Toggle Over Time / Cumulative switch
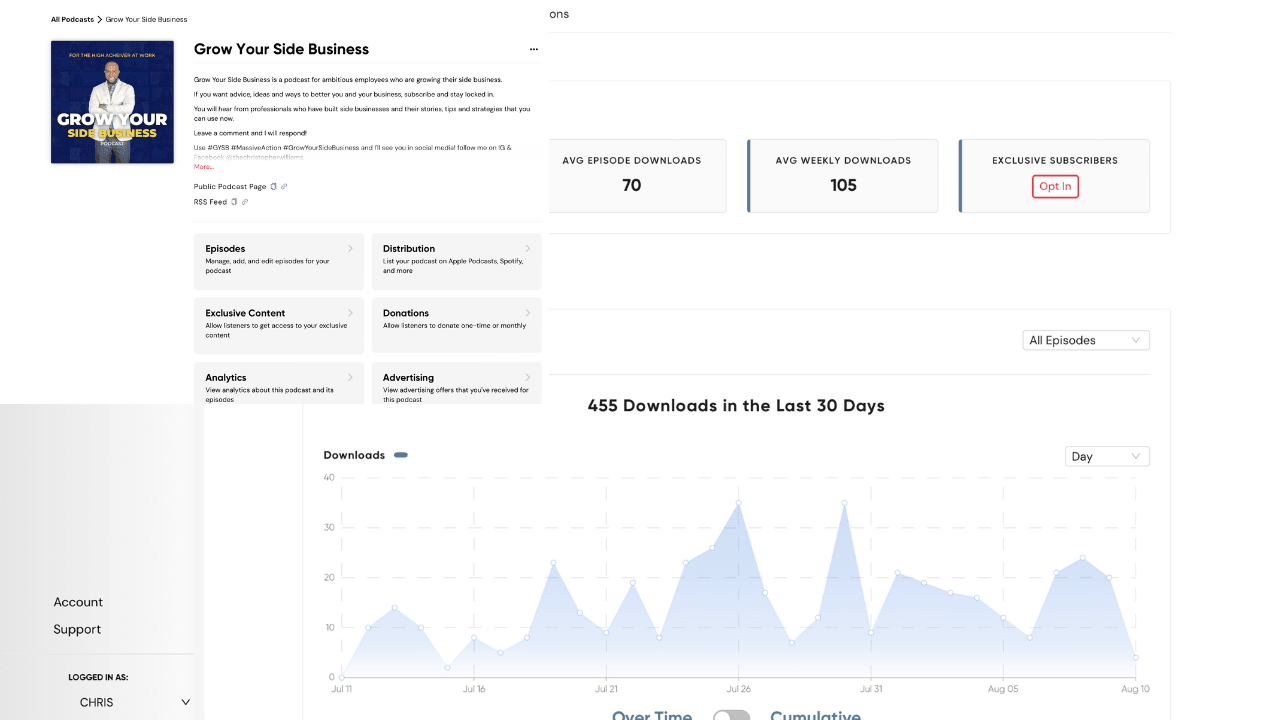The image size is (1280, 720). pos(731,716)
